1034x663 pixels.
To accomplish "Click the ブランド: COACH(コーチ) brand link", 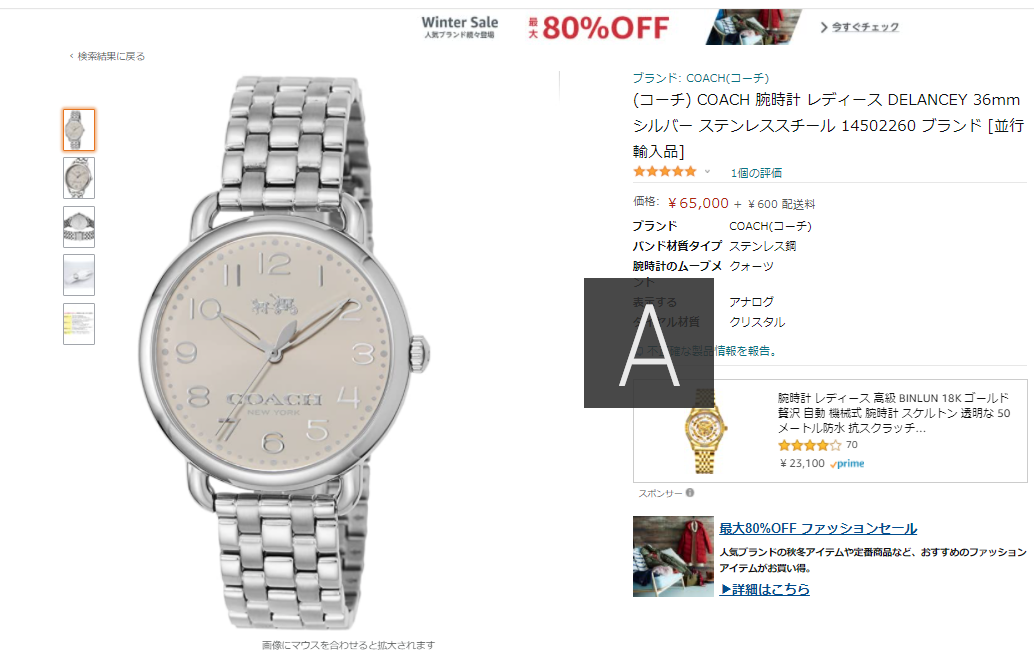I will pyautogui.click(x=700, y=78).
